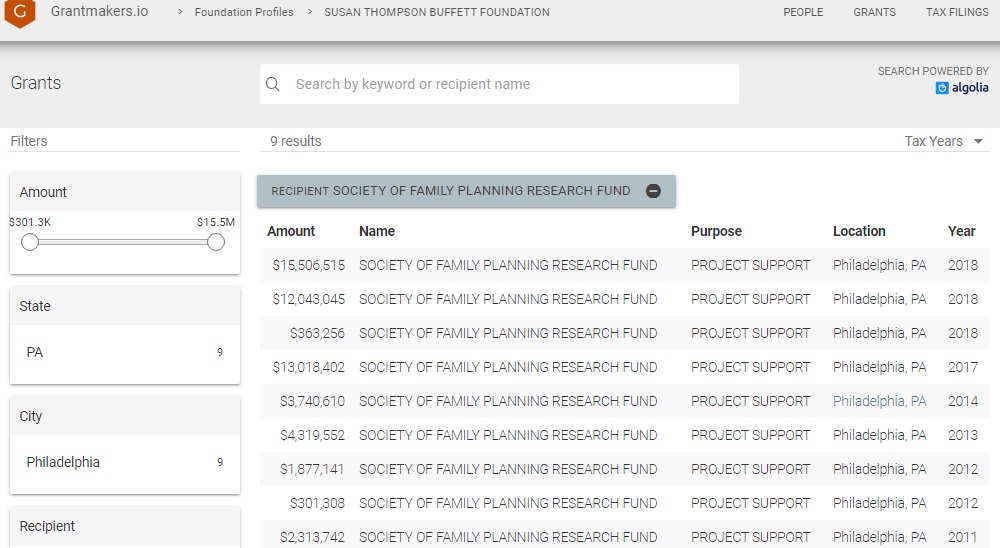The height and width of the screenshot is (548, 1000).
Task: Click the Location column header
Action: (x=859, y=231)
